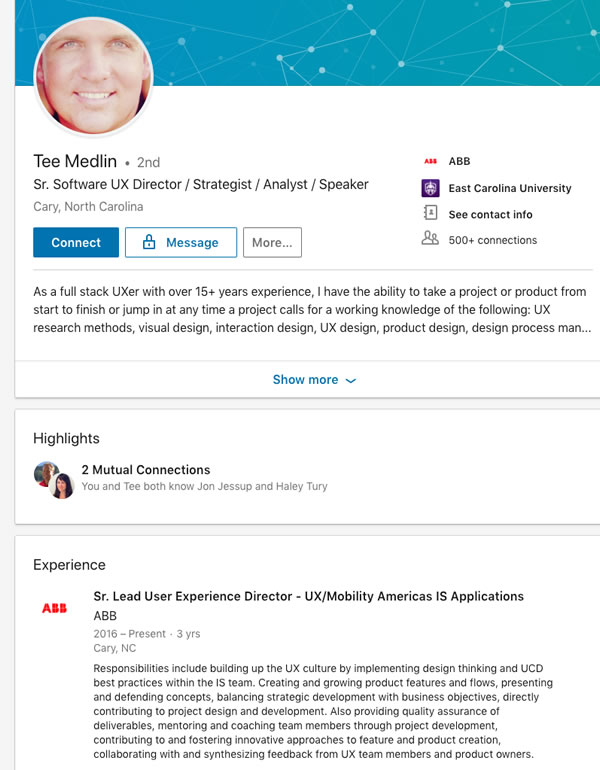Open Sr. Lead User Experience Director job title
The height and width of the screenshot is (770, 600).
pyautogui.click(x=308, y=596)
